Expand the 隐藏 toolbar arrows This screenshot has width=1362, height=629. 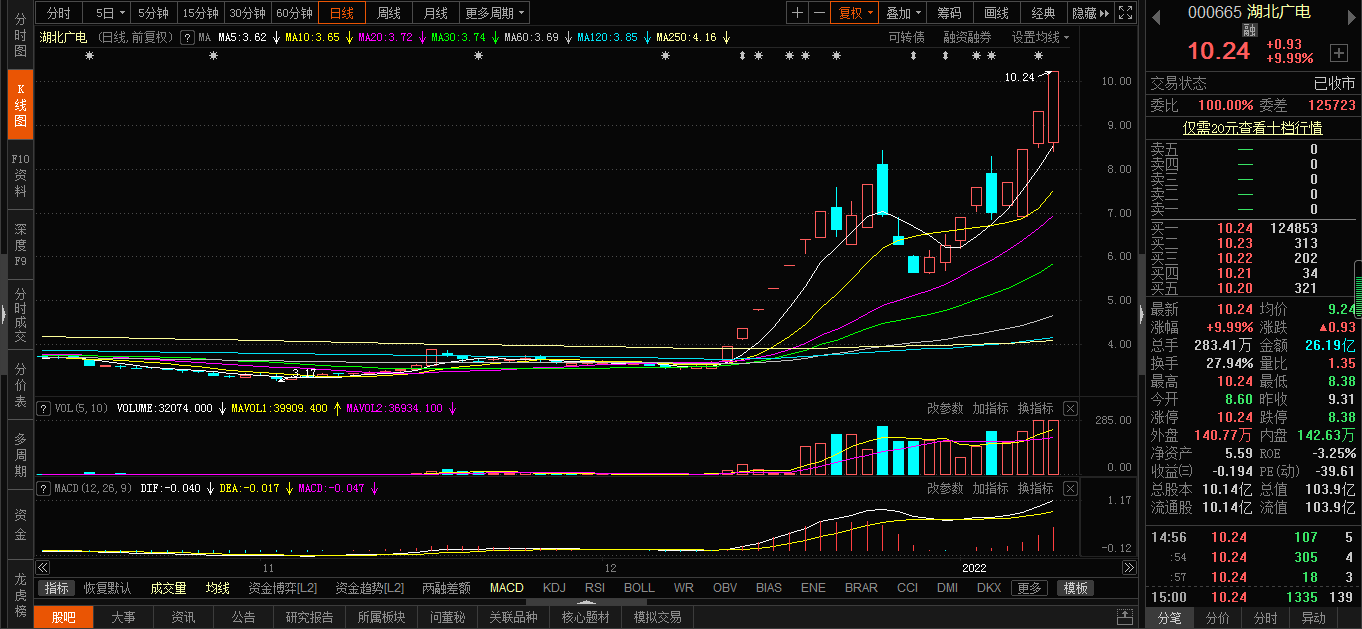[1091, 13]
